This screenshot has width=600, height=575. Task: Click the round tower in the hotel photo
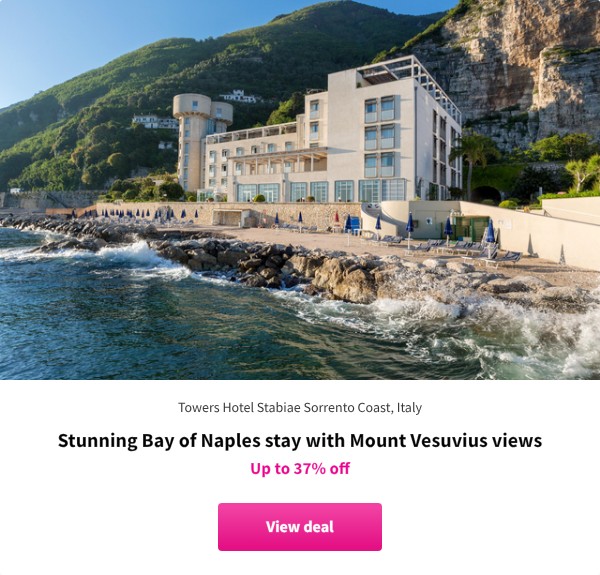click(x=197, y=142)
